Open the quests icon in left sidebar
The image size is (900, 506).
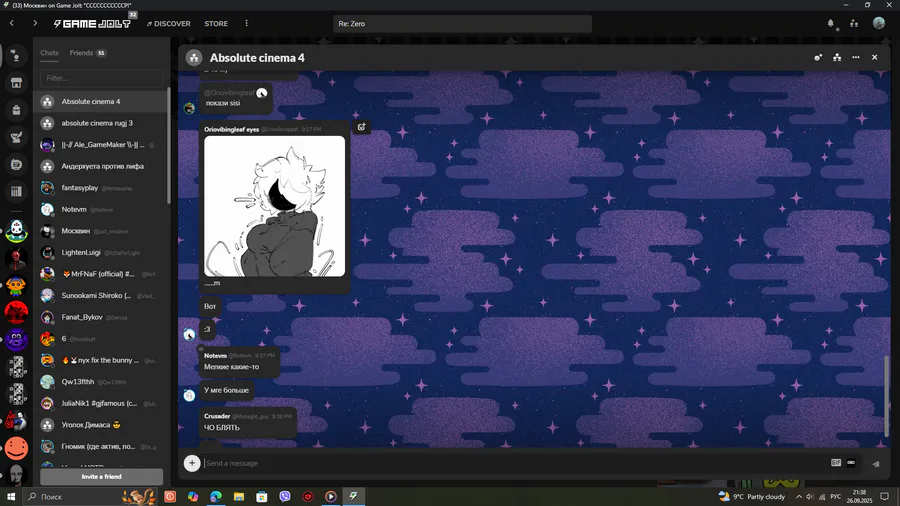coord(16,137)
